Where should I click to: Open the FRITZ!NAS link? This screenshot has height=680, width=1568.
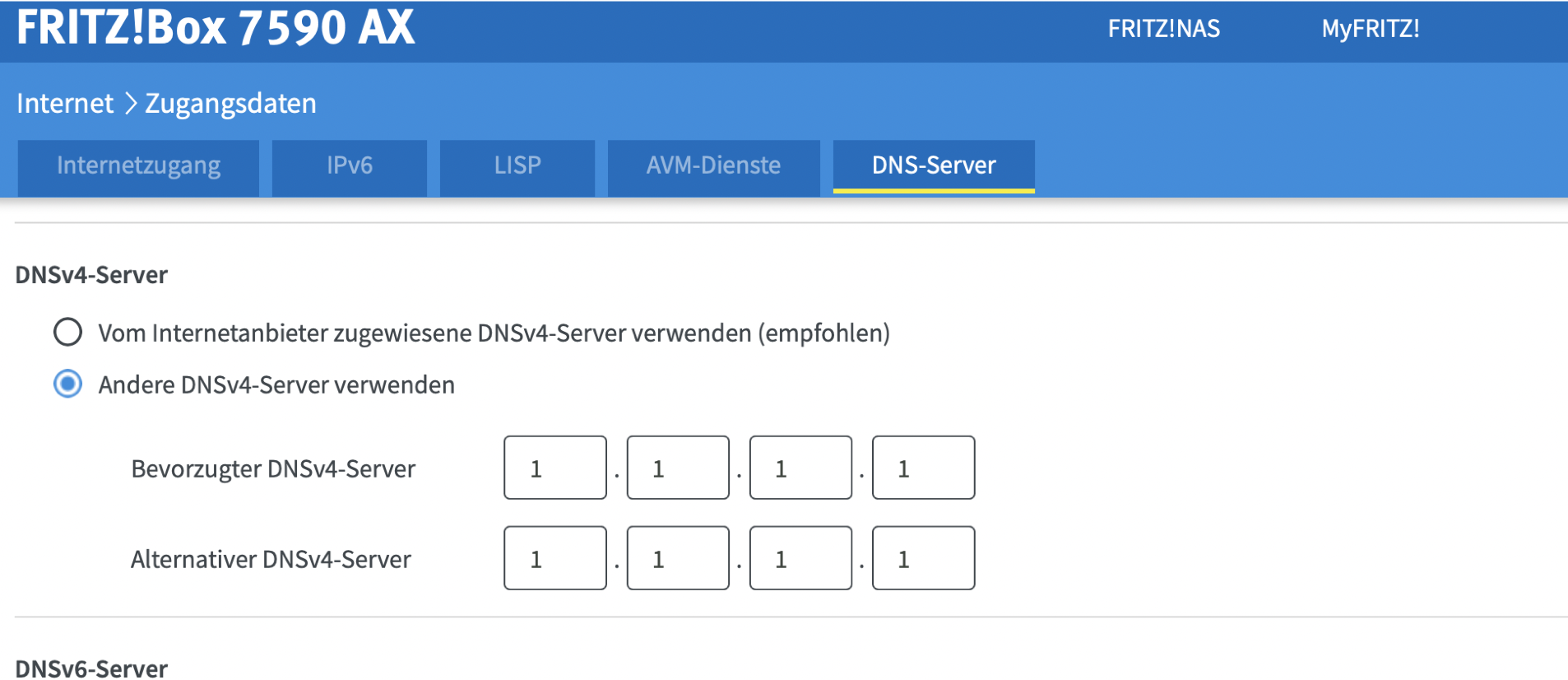point(1163,29)
